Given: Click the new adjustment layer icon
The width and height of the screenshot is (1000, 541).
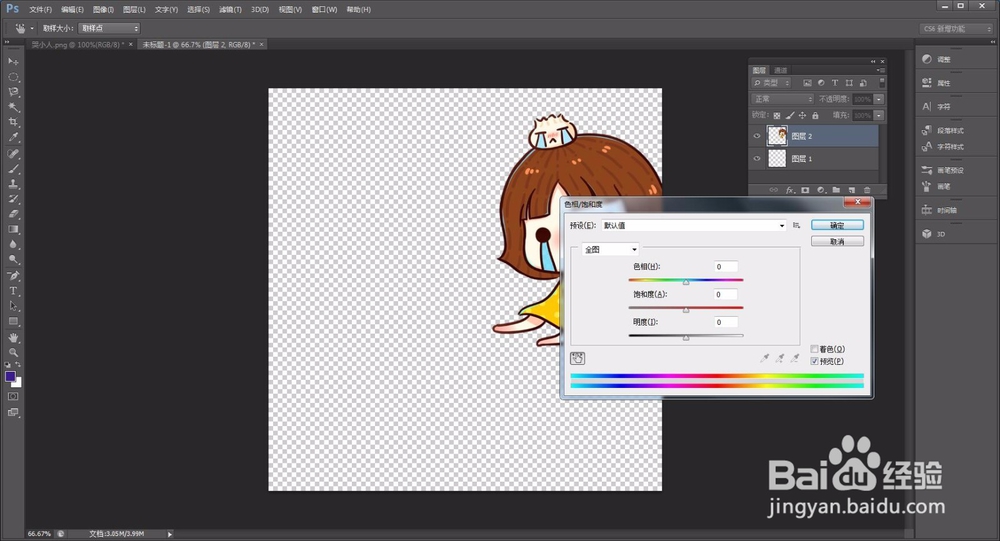Looking at the screenshot, I should 821,190.
